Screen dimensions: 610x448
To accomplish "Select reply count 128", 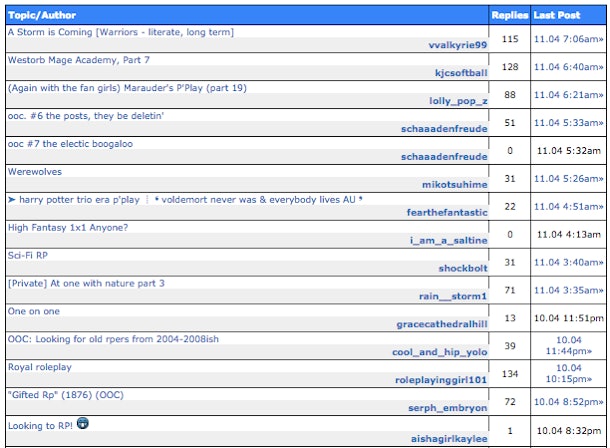I will point(510,67).
